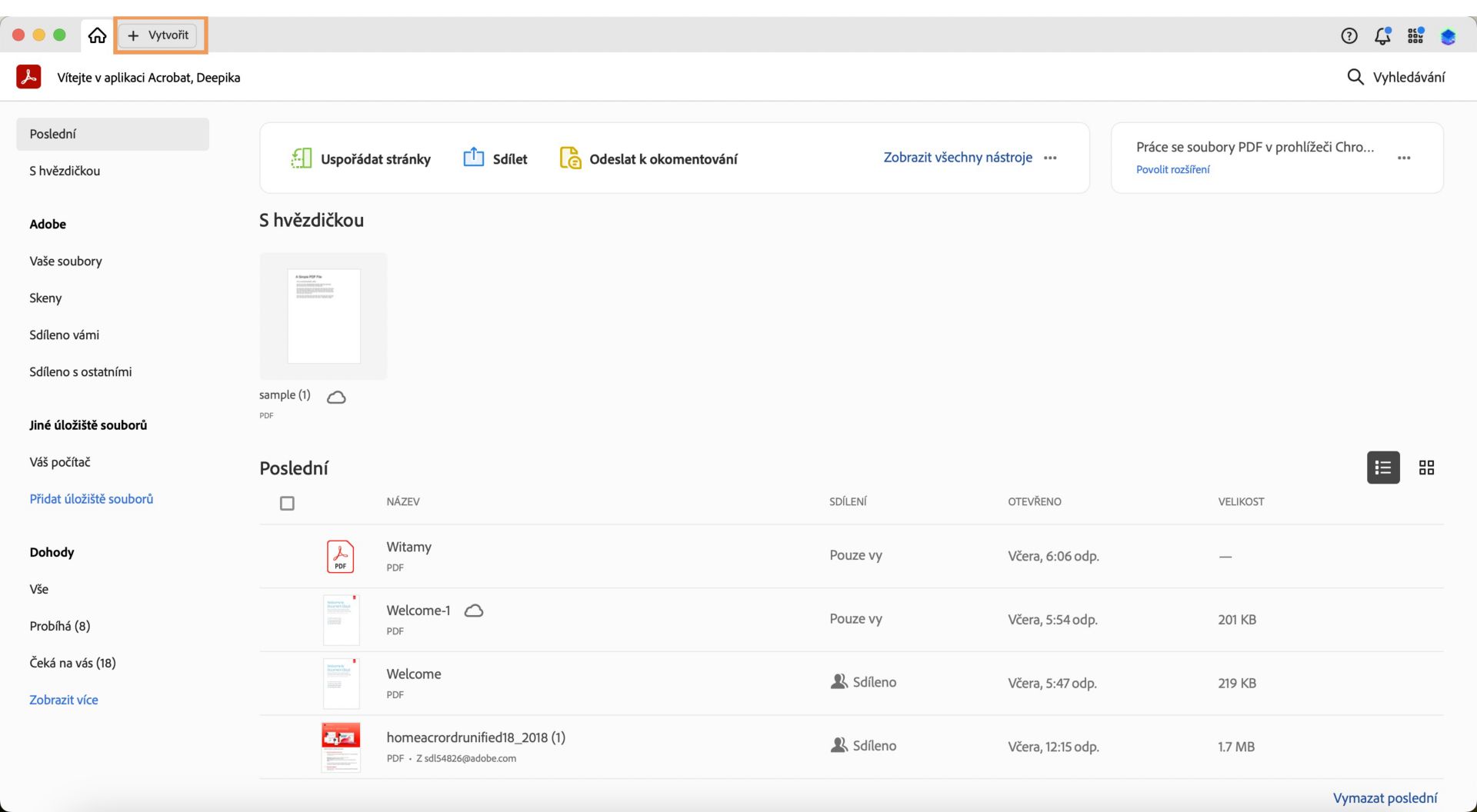Click Pouze vy in the Witamy row
This screenshot has width=1477, height=812.
click(x=855, y=555)
